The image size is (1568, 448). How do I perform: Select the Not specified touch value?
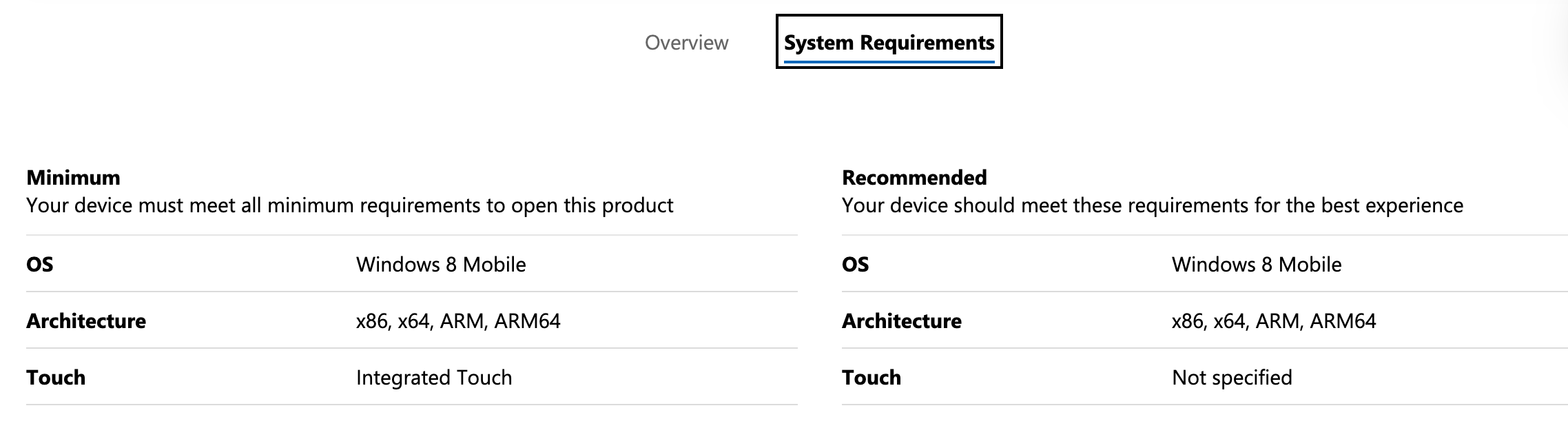[x=1232, y=378]
